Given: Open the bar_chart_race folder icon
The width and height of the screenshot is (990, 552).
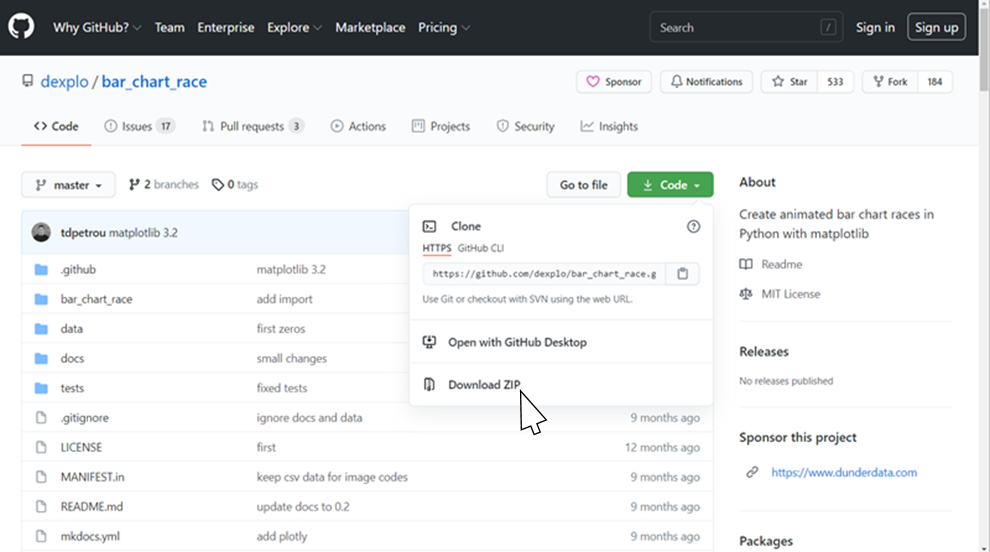Looking at the screenshot, I should pos(41,299).
